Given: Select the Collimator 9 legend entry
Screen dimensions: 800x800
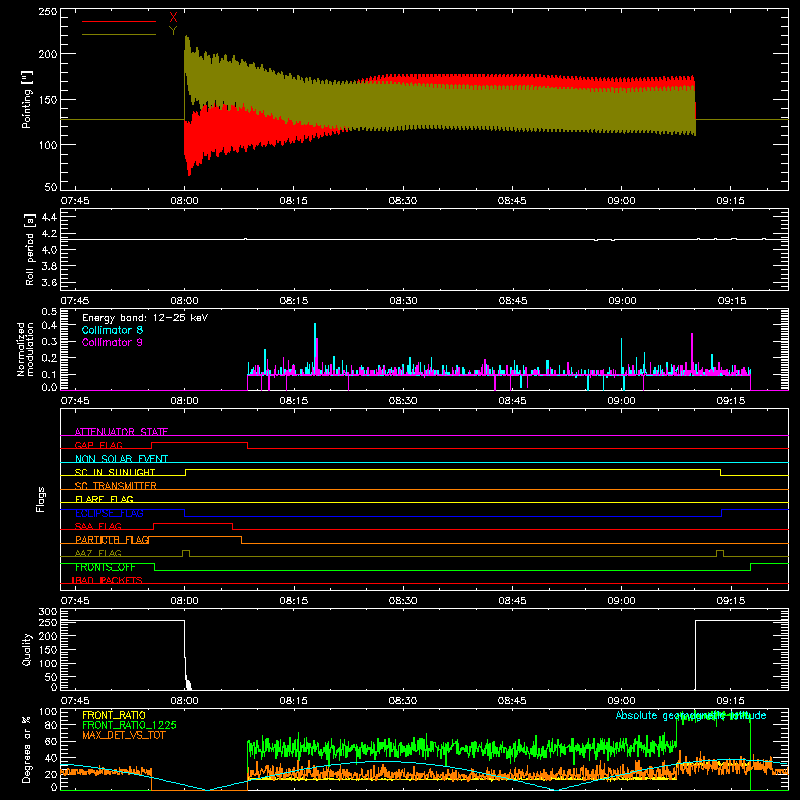Looking at the screenshot, I should tap(112, 342).
